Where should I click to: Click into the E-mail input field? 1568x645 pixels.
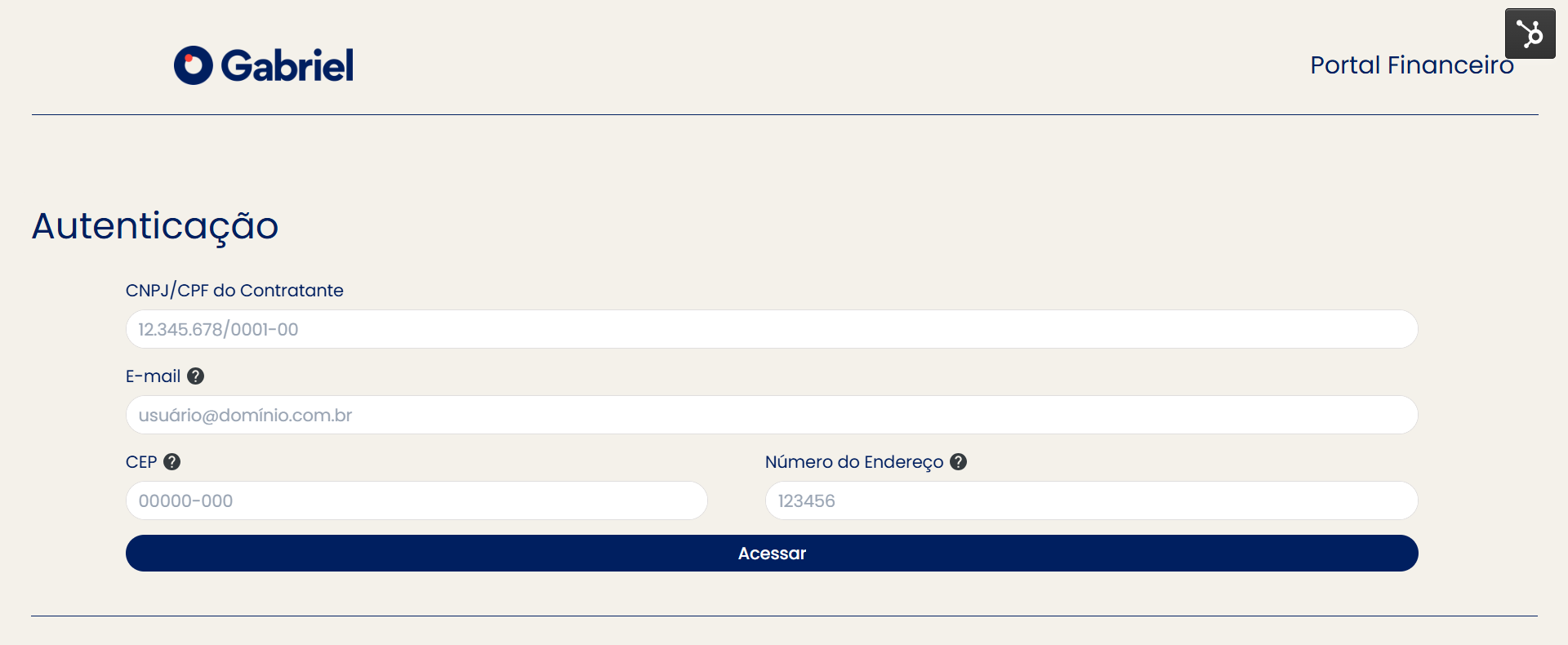pyautogui.click(x=771, y=415)
